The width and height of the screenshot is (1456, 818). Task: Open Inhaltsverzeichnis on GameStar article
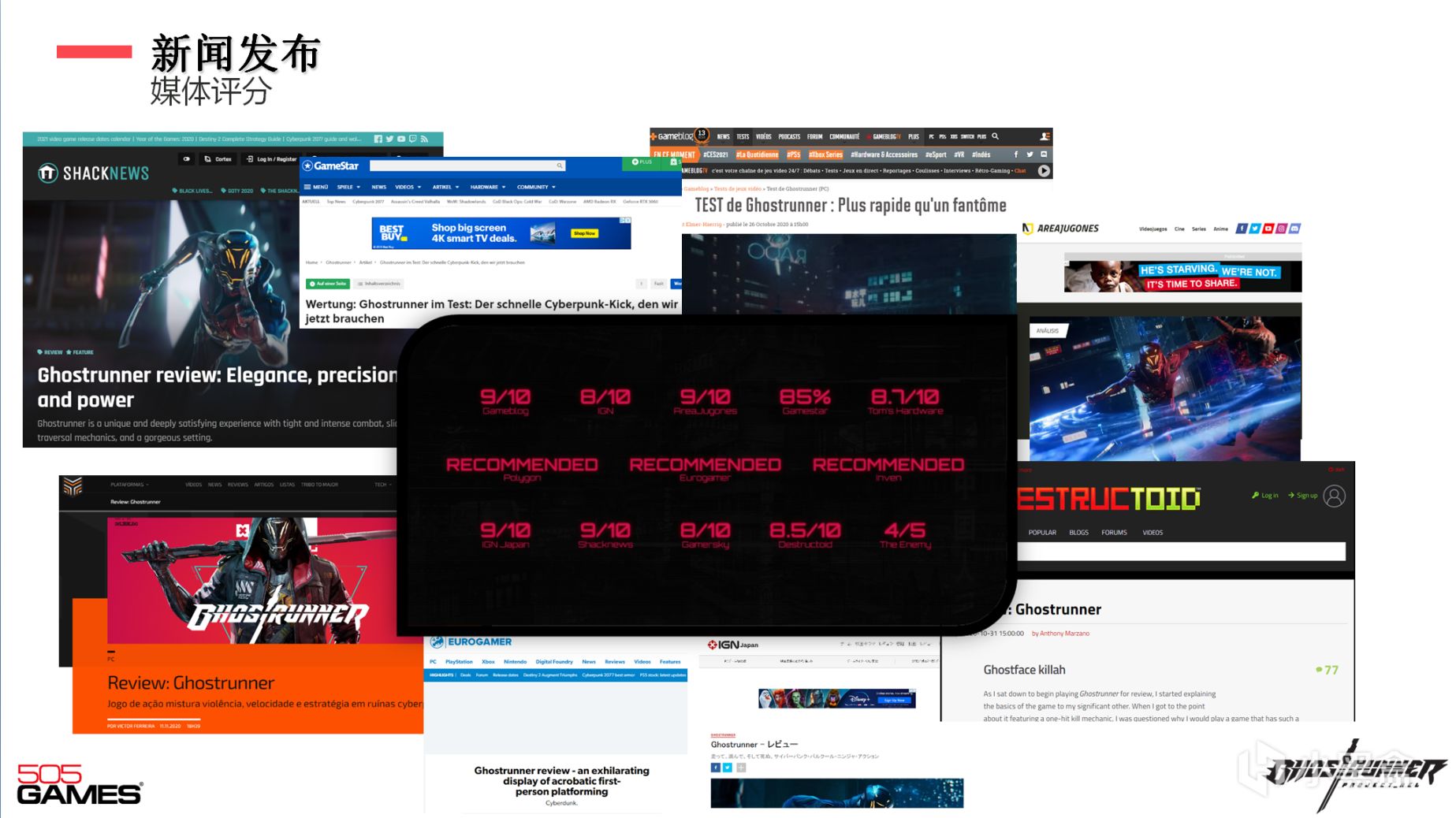tap(379, 284)
